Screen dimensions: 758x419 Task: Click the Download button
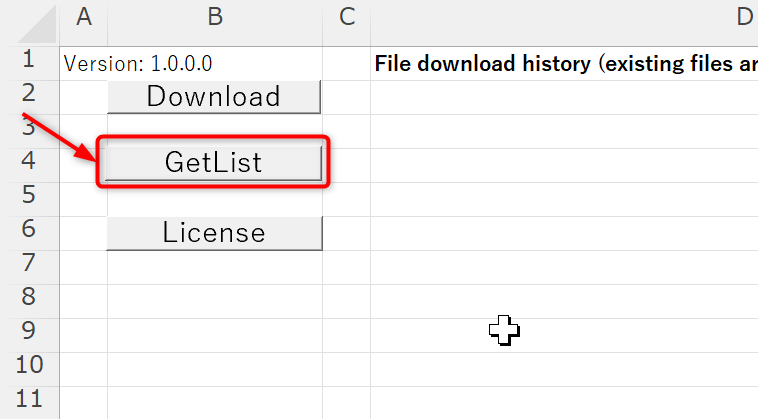[213, 97]
